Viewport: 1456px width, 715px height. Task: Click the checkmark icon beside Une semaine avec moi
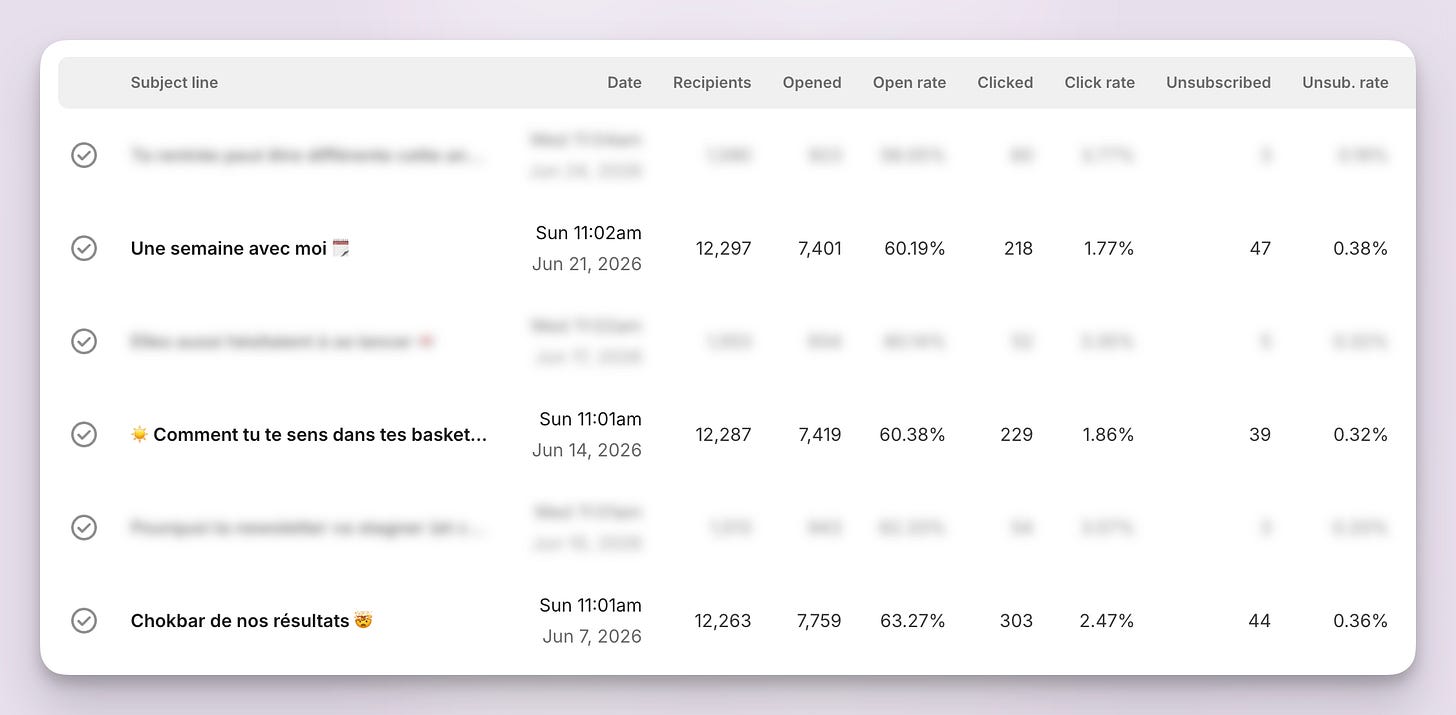(x=84, y=248)
